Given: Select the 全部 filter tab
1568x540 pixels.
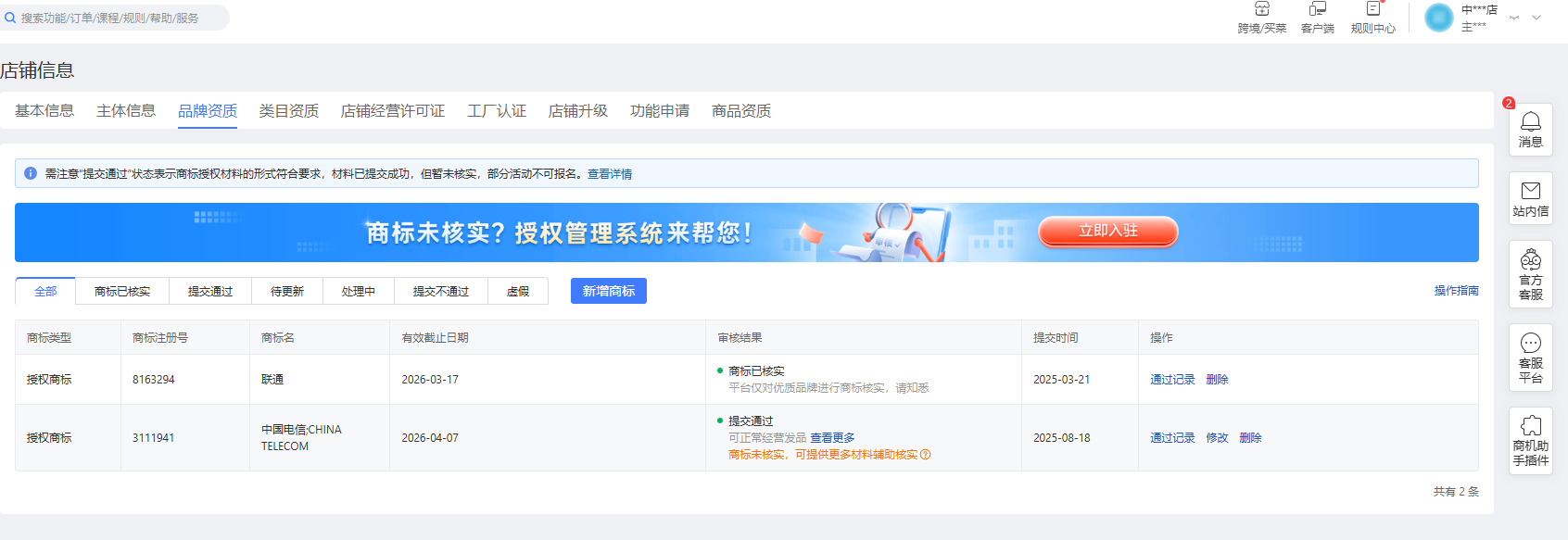Looking at the screenshot, I should tap(45, 292).
